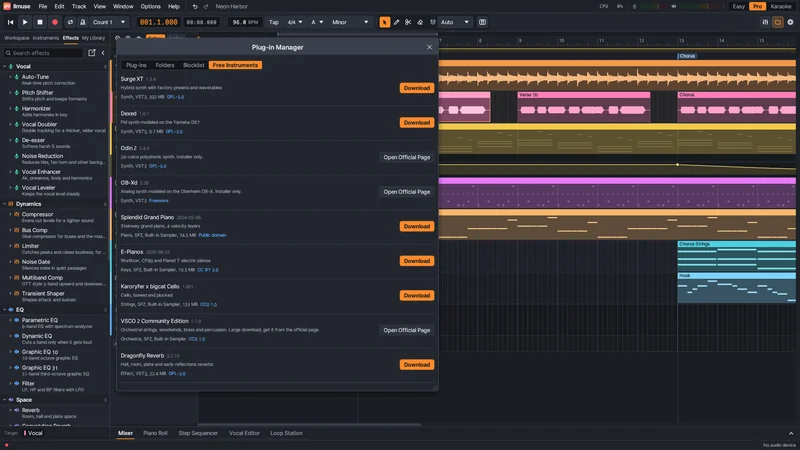This screenshot has height=450, width=800.
Task: Open the mixer sliders icon top right
Action: [765, 22]
